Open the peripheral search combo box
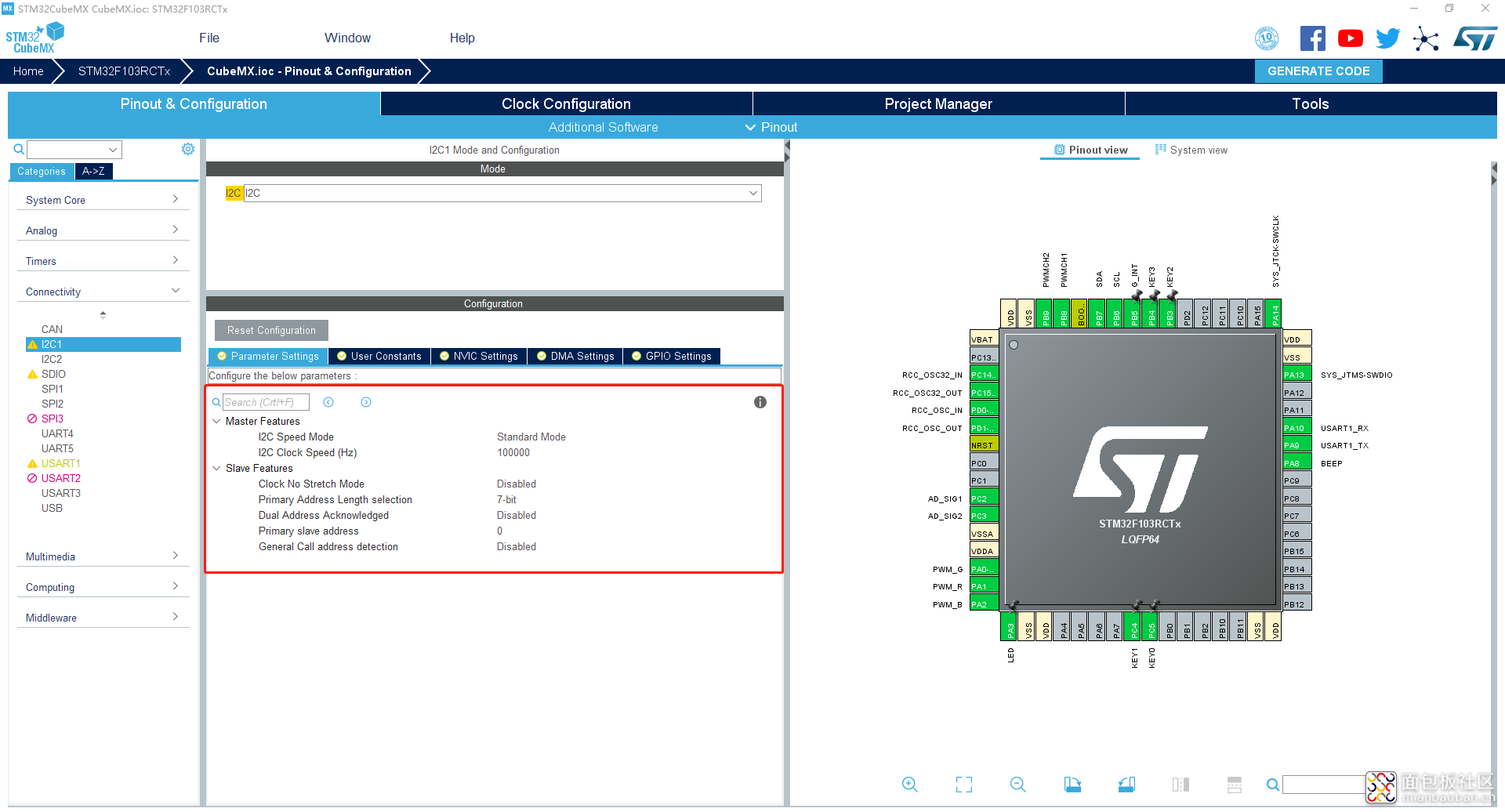The width and height of the screenshot is (1505, 812). (x=74, y=149)
